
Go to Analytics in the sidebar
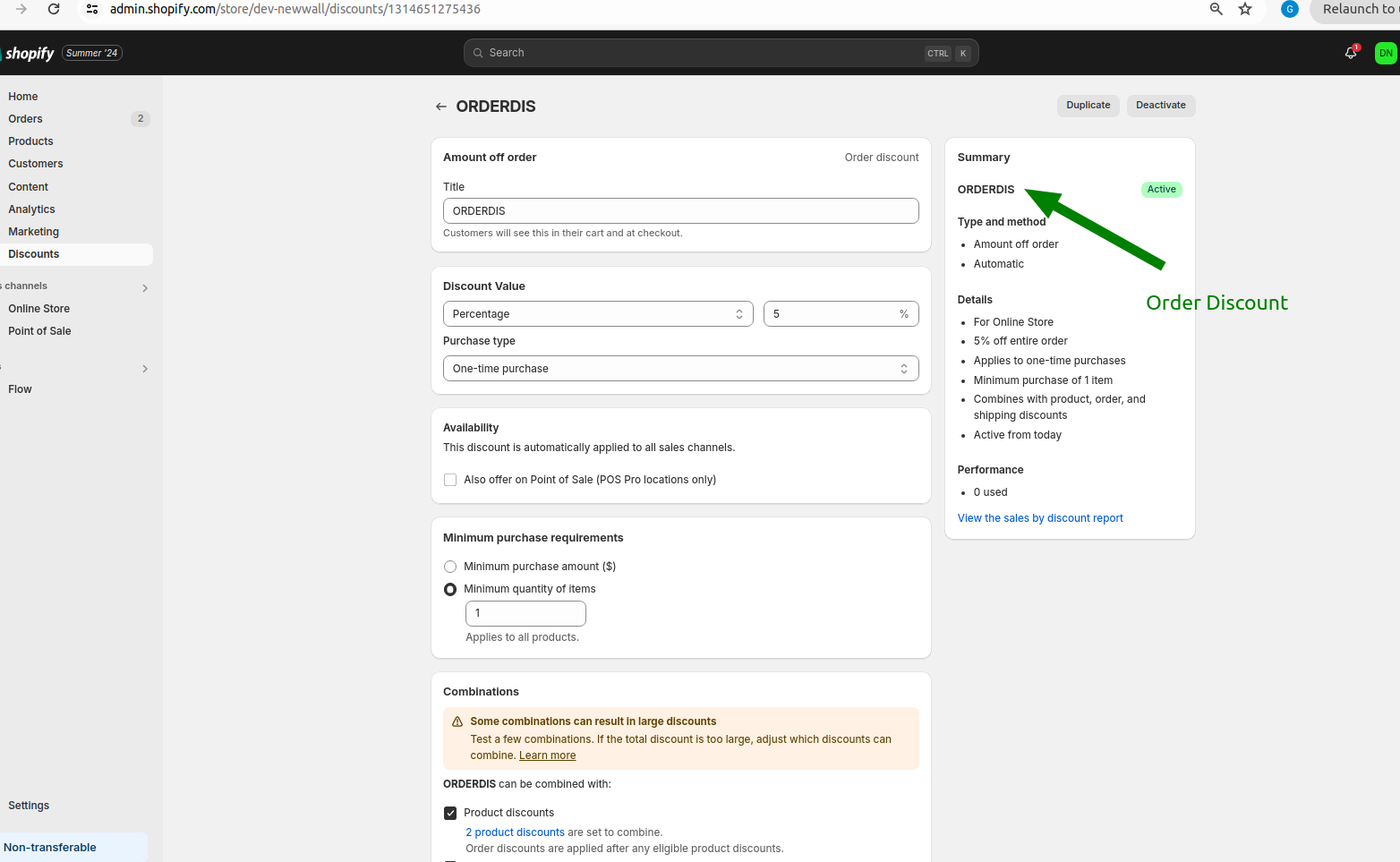click(x=32, y=209)
